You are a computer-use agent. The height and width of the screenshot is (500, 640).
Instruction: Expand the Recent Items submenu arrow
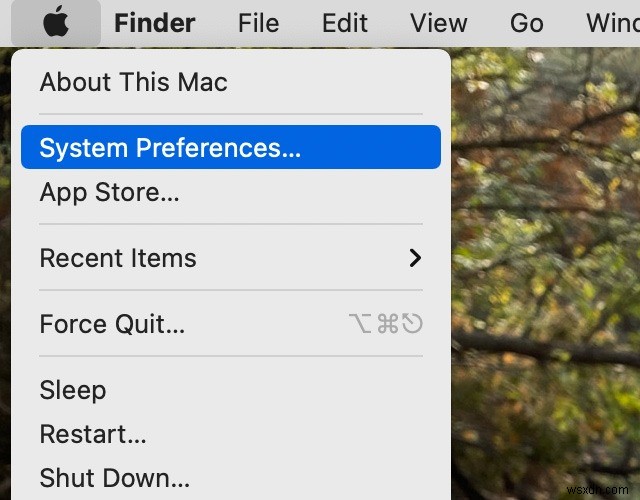416,258
